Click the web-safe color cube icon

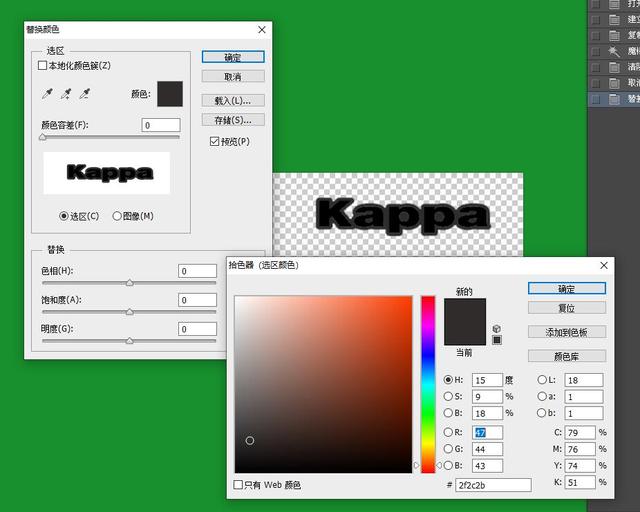pyautogui.click(x=496, y=329)
